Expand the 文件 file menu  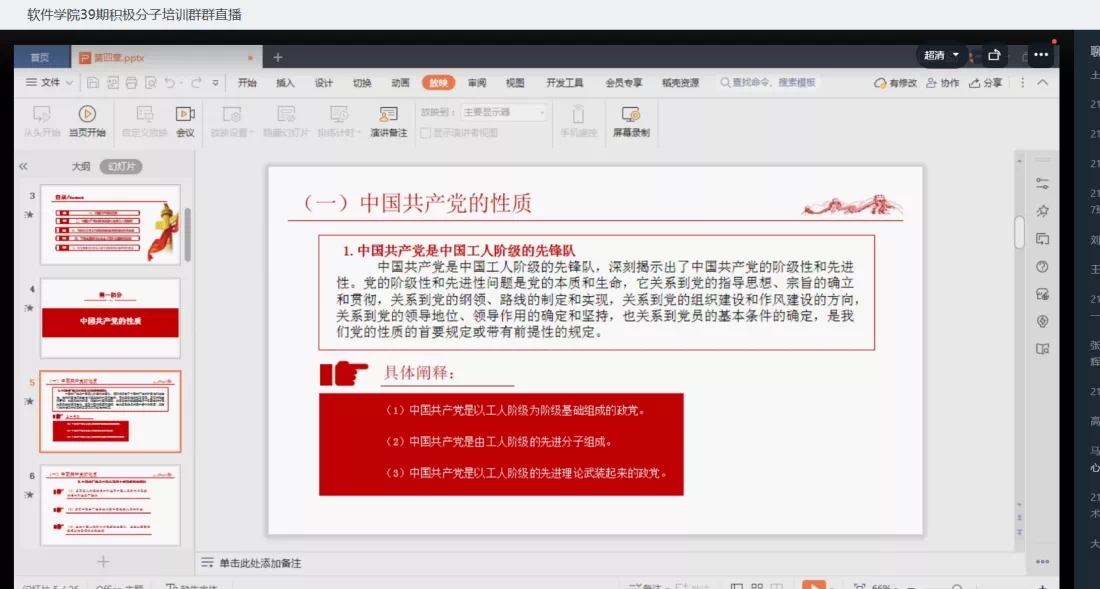tap(50, 83)
